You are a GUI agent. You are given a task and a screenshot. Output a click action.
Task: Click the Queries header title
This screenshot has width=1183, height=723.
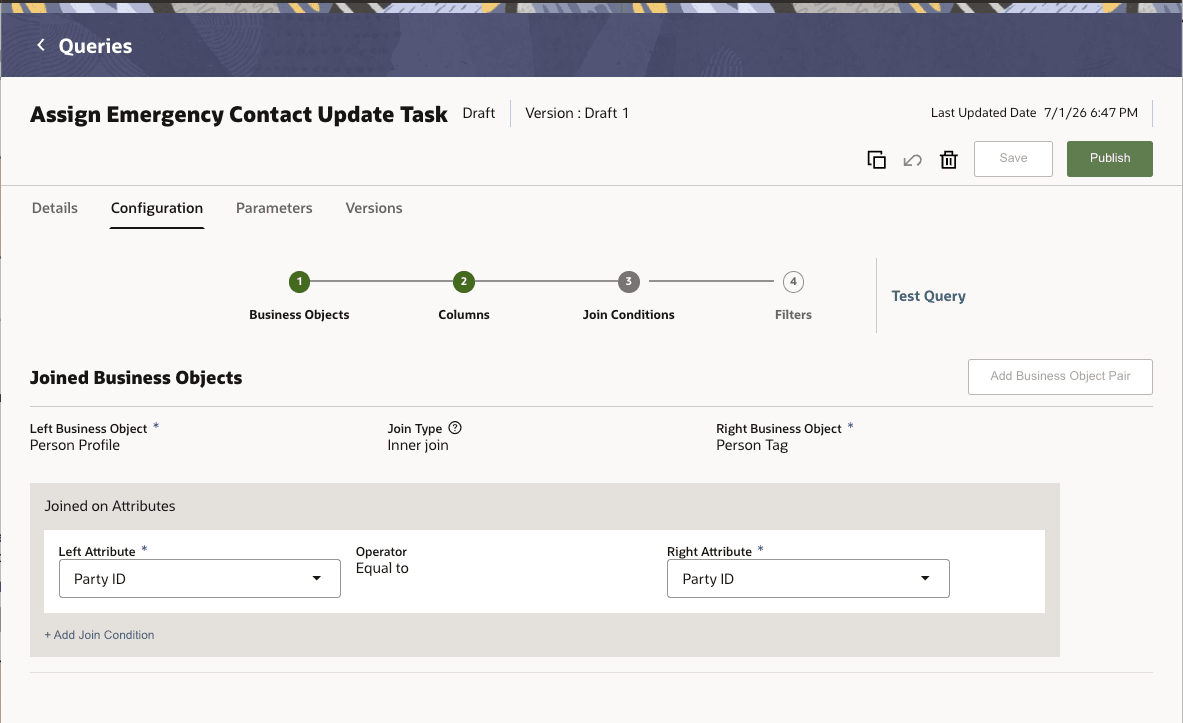[95, 46]
